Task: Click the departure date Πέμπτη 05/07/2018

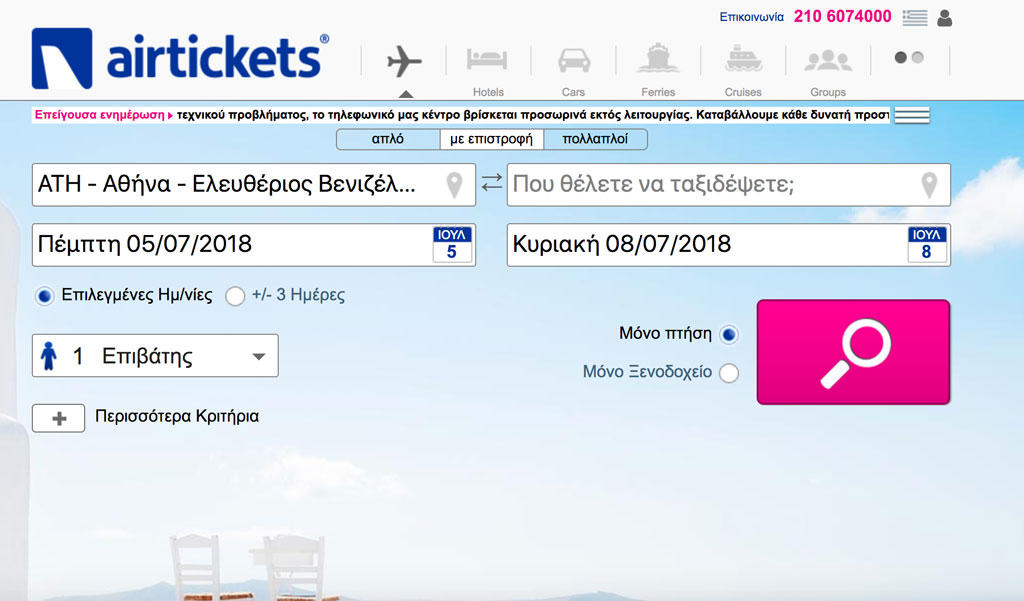Action: tap(253, 244)
